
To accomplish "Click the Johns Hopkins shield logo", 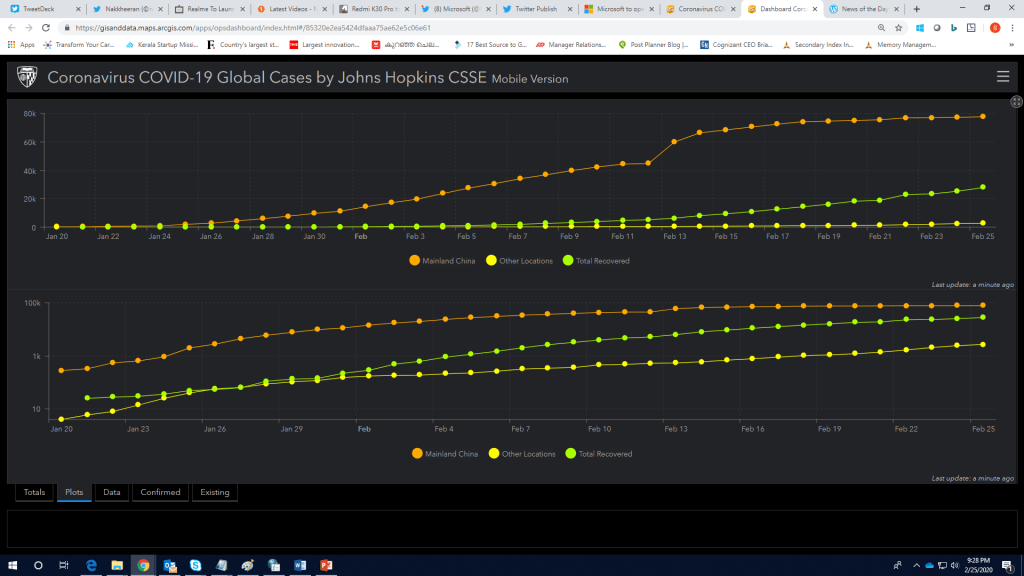I will [27, 77].
